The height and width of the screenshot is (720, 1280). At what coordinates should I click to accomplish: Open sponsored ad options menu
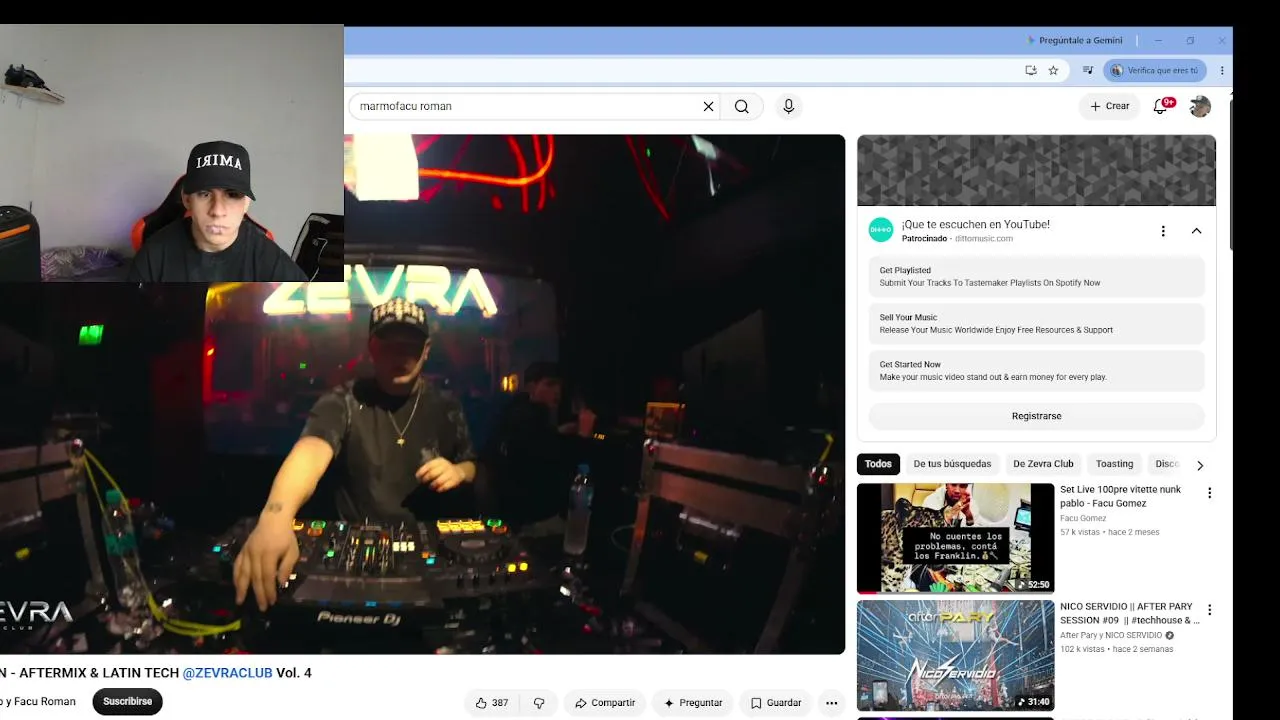tap(1163, 231)
